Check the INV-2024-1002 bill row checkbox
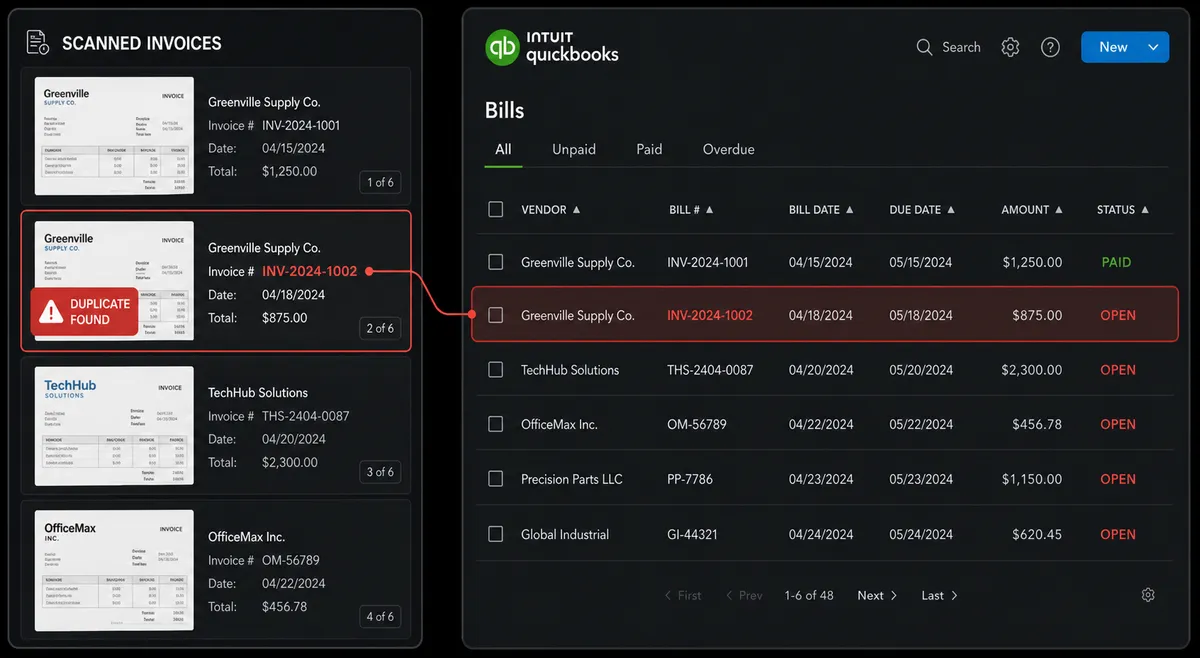Screen dimensions: 1200x658 (495, 315)
